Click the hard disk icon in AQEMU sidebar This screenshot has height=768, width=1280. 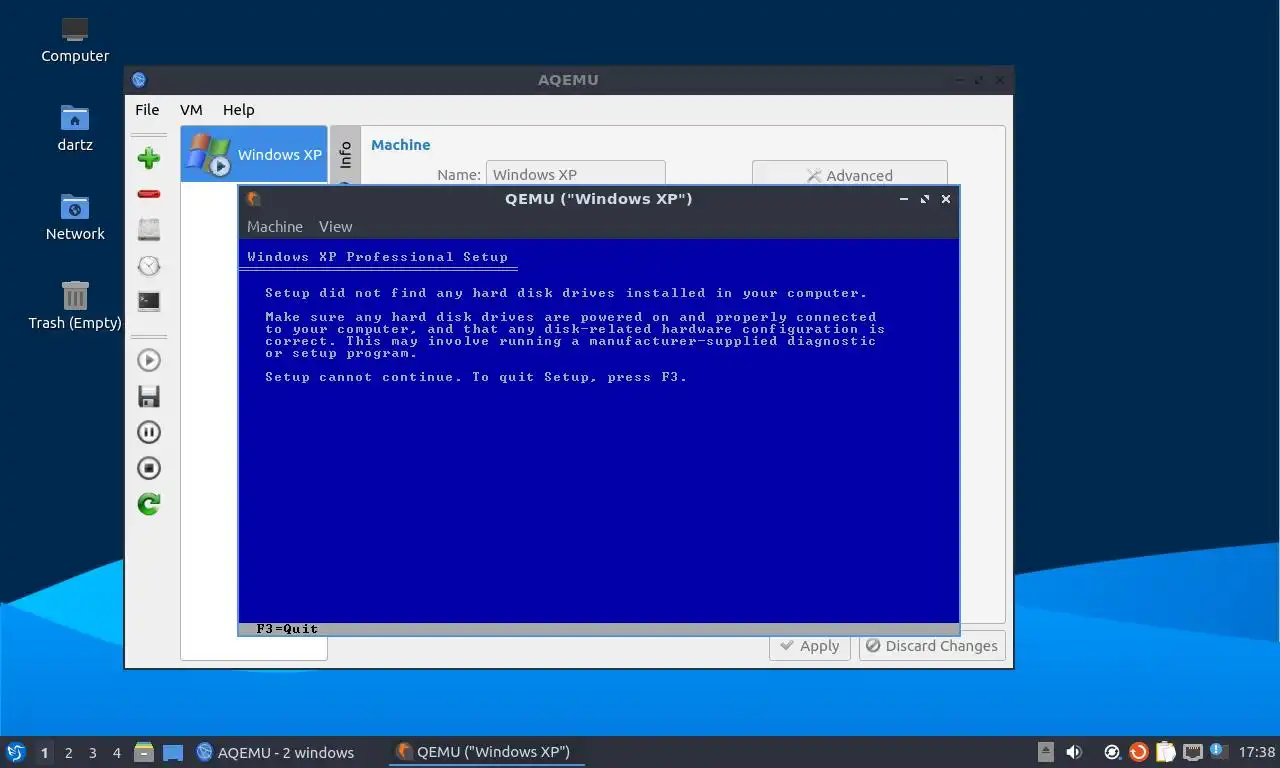(149, 230)
